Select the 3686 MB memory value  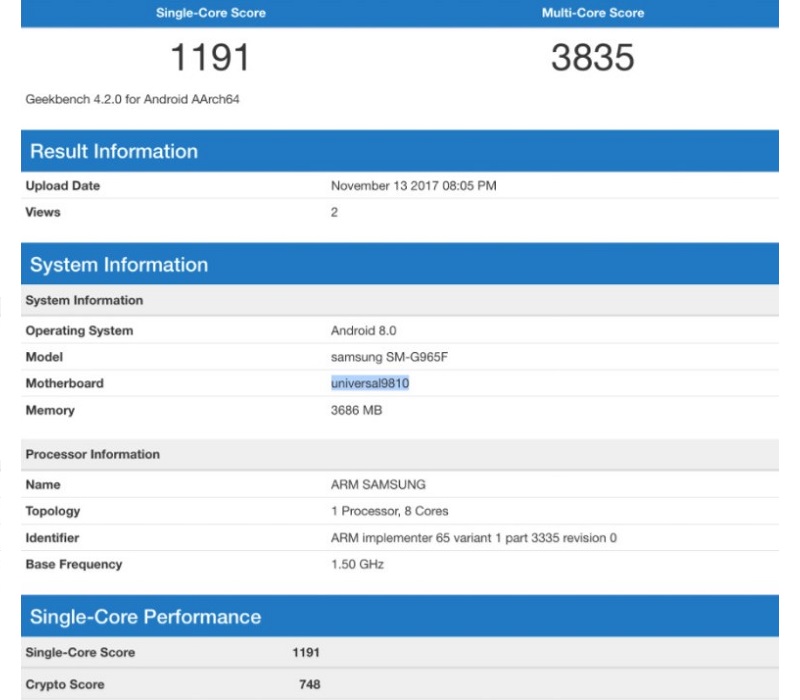[356, 410]
